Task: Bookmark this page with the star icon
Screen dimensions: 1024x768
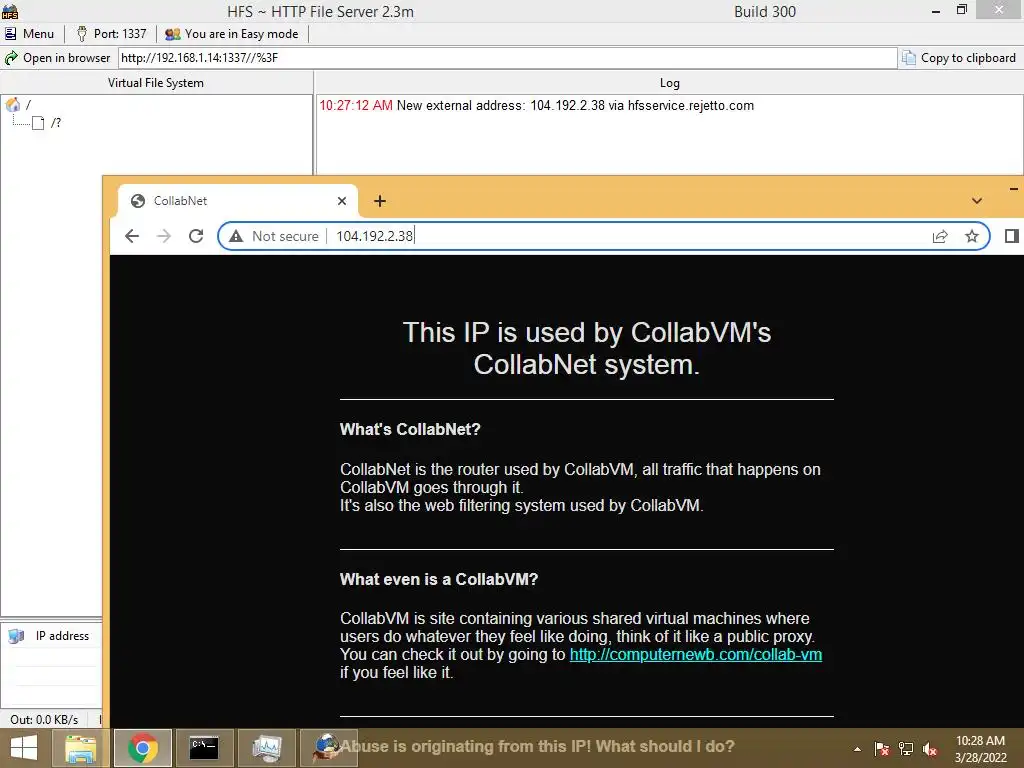Action: (972, 236)
